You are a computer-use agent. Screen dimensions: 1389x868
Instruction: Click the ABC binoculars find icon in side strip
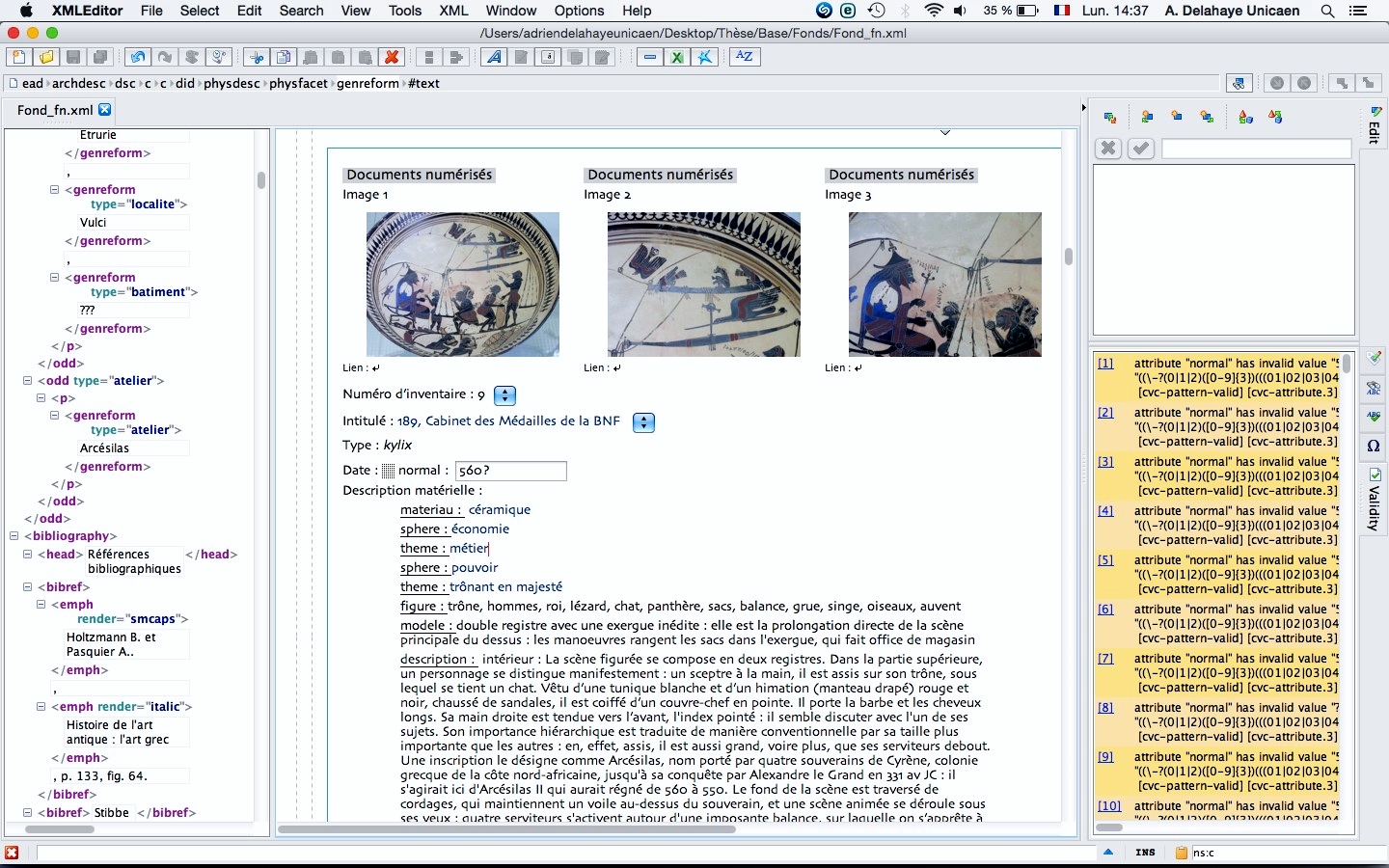(x=1375, y=389)
